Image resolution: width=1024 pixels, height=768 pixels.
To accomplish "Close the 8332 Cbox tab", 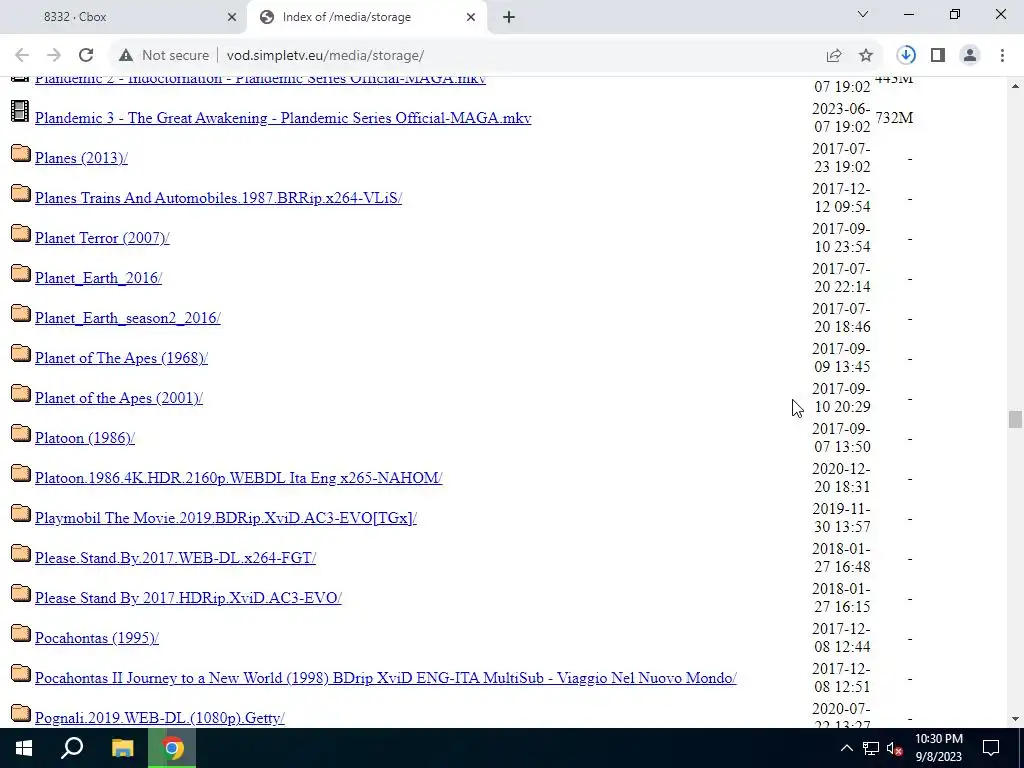I will (x=232, y=17).
